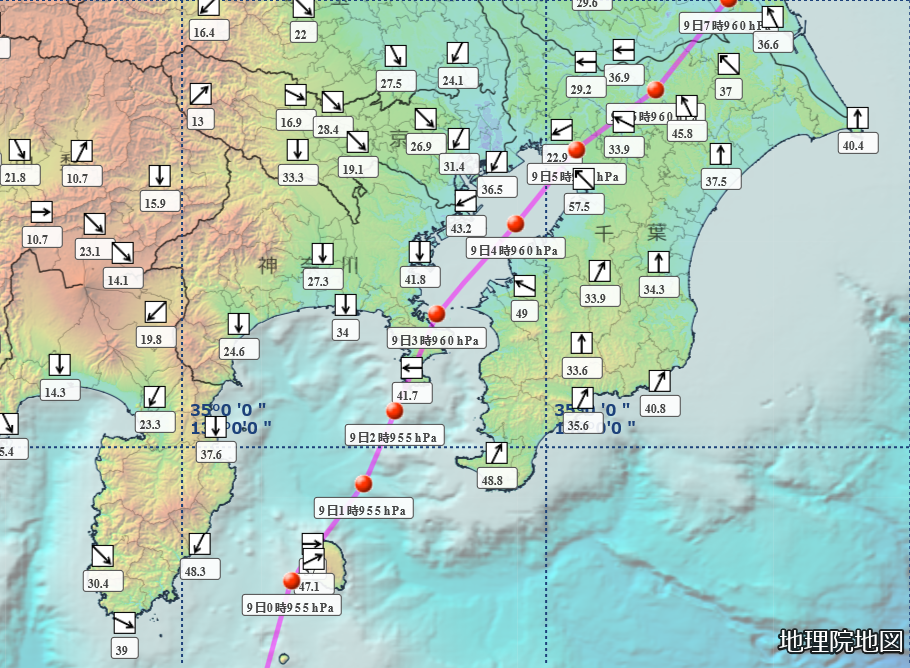Click the right-pointing wind arrow above 10.7
The image size is (910, 668).
[41, 212]
